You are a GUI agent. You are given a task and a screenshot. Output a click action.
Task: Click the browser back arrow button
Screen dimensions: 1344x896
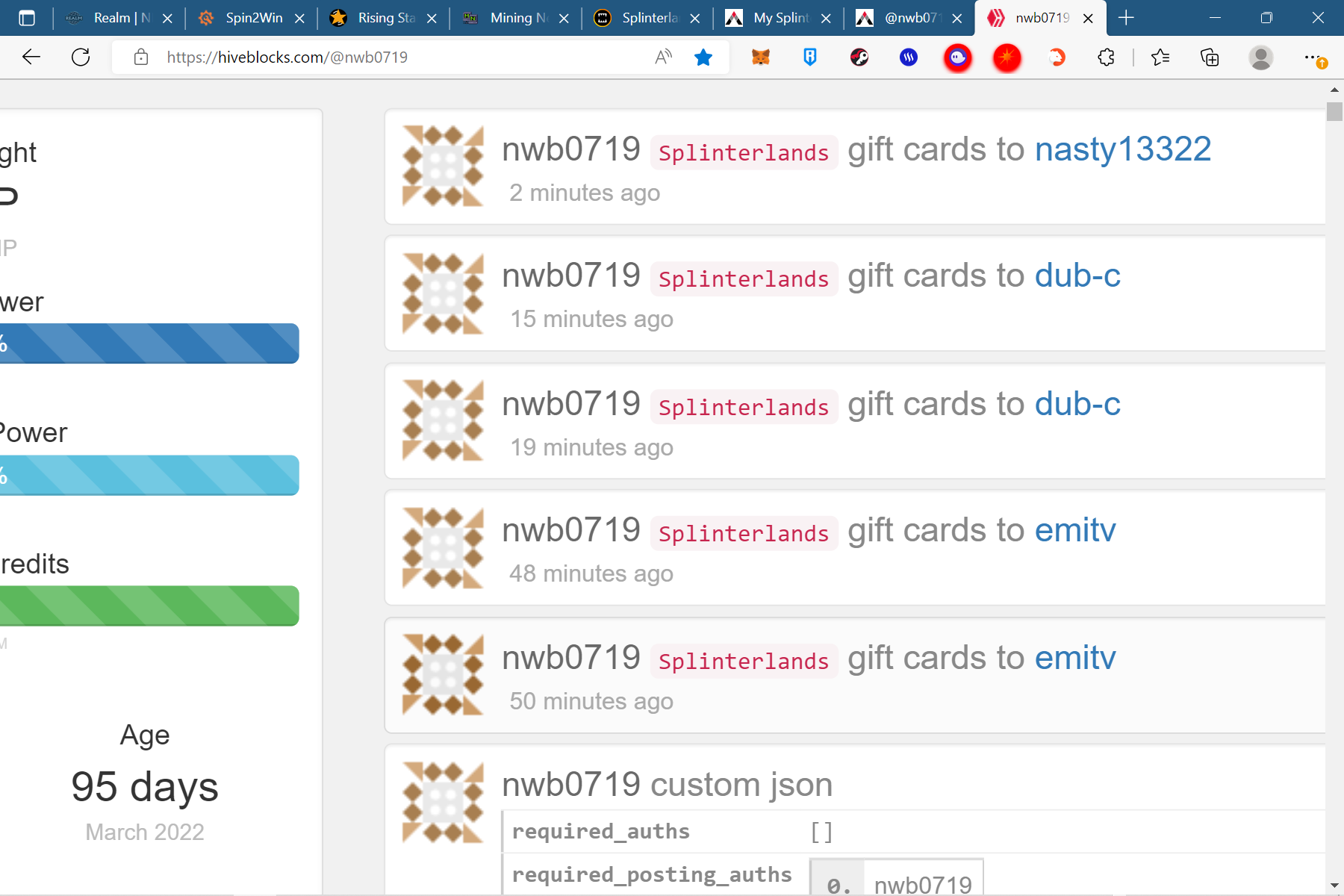pos(31,57)
